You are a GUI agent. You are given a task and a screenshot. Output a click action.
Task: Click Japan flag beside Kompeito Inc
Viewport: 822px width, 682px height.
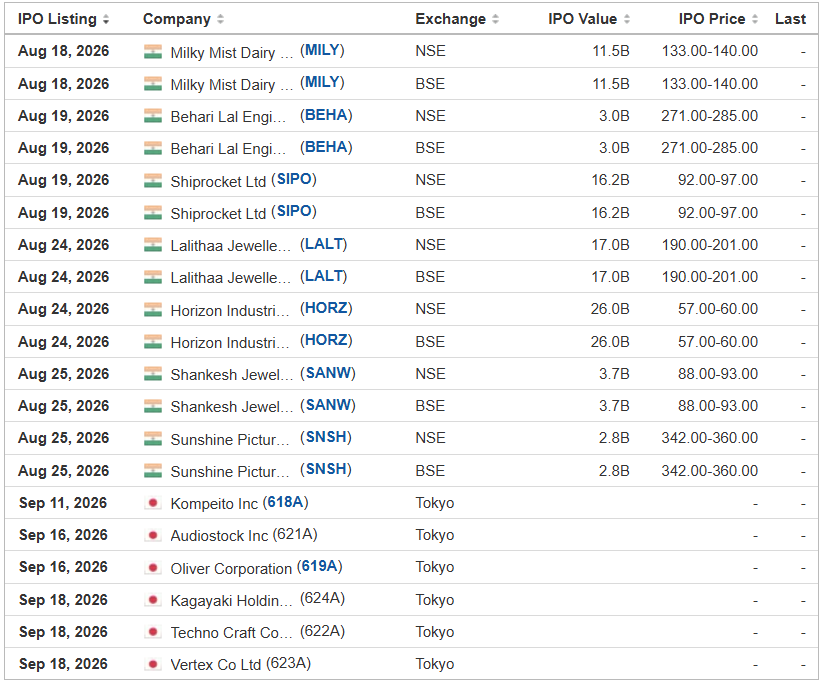153,503
